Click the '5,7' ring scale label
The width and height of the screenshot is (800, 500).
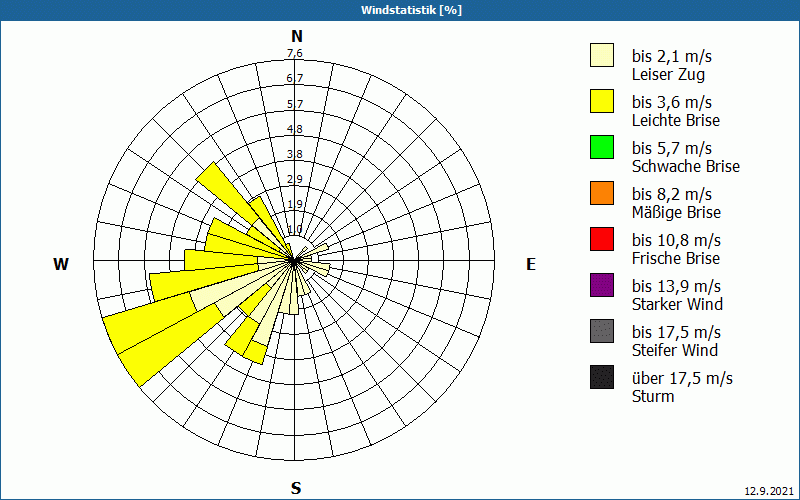(x=294, y=104)
